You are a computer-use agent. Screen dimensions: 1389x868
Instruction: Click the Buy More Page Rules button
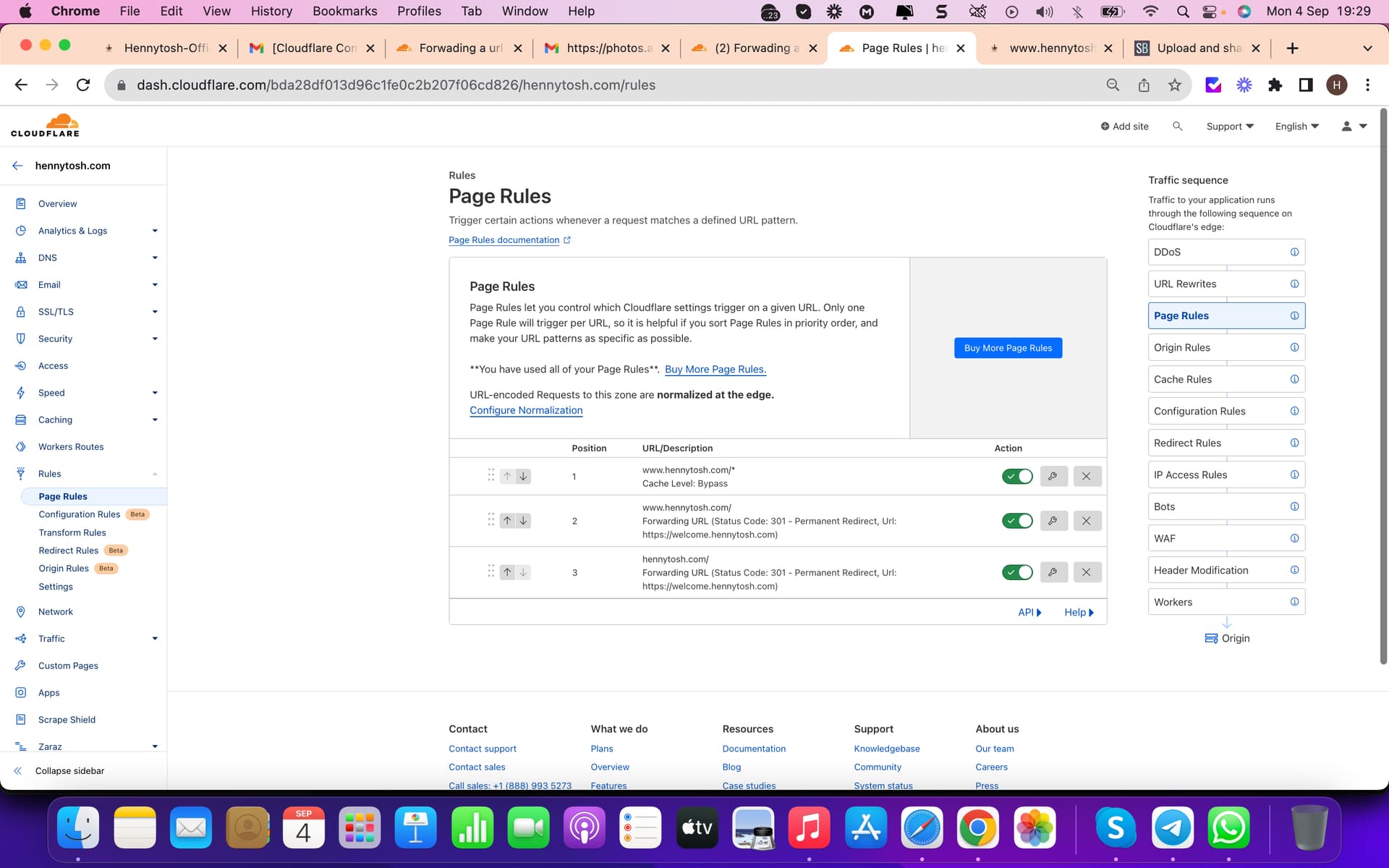(1008, 348)
